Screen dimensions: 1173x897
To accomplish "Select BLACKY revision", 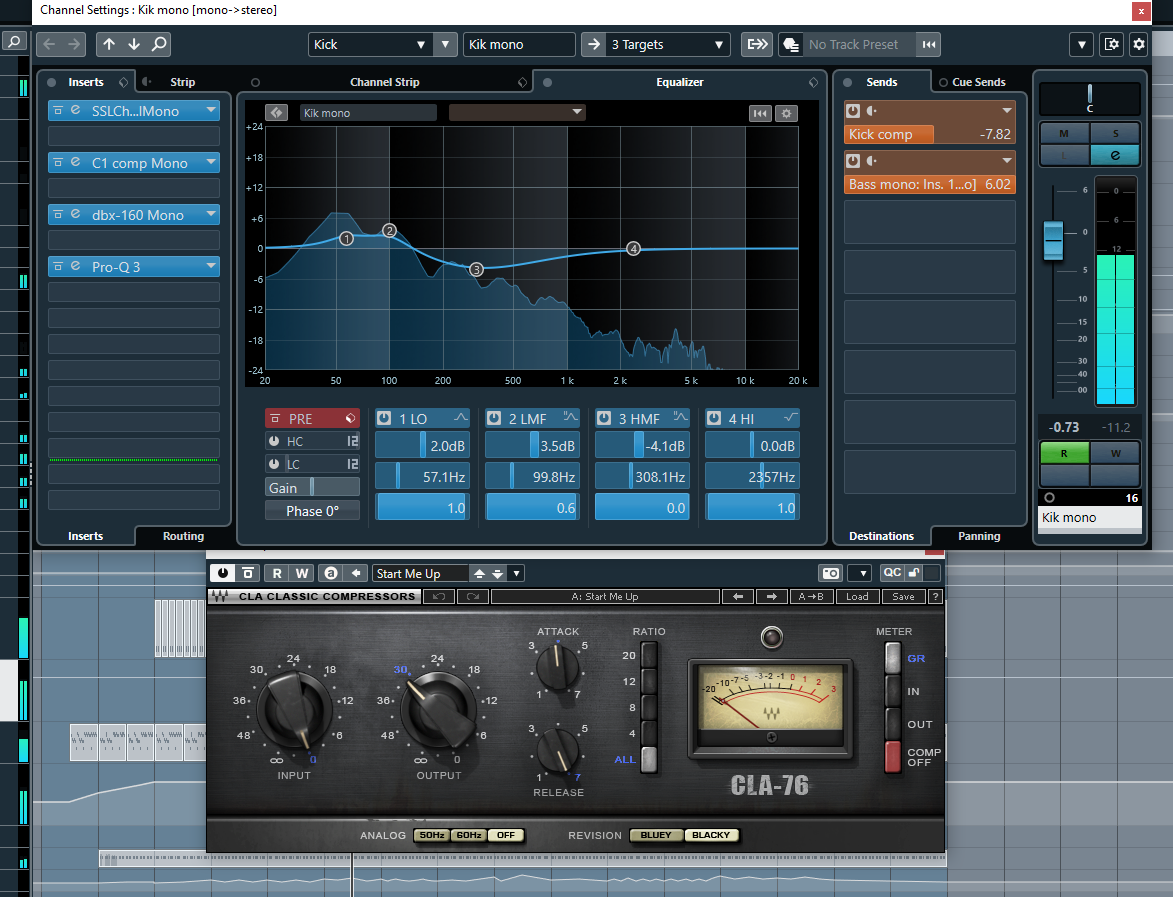I will tap(711, 835).
